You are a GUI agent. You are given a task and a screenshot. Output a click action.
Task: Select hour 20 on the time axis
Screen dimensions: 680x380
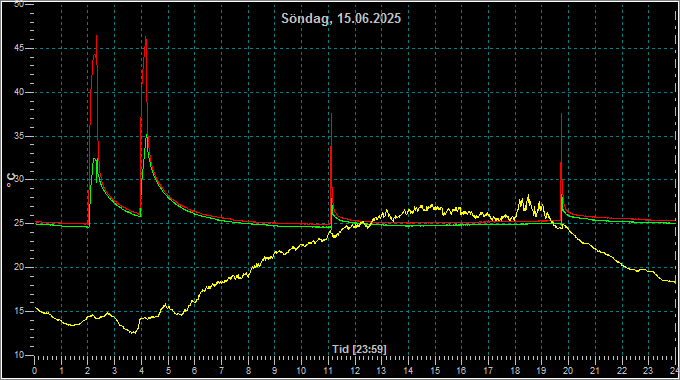pyautogui.click(x=568, y=371)
